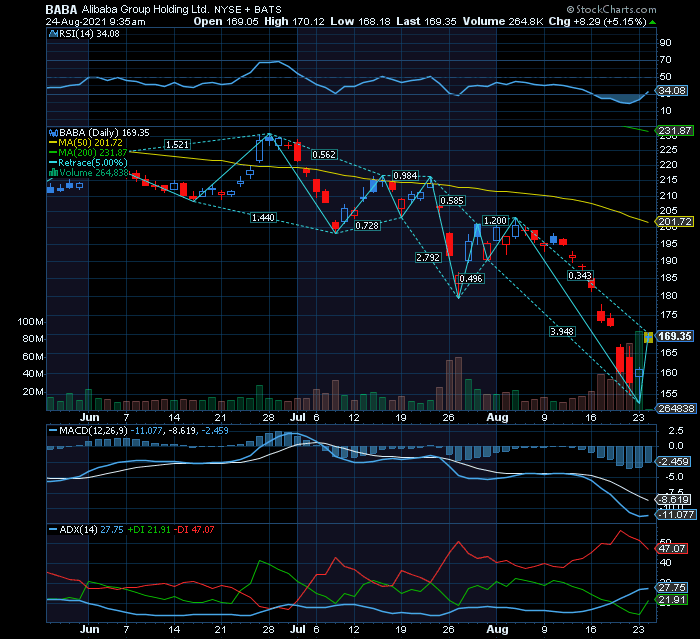The width and height of the screenshot is (700, 639).
Task: Click the 24-Aug-2021 9:35am timestamp
Action: pos(95,21)
